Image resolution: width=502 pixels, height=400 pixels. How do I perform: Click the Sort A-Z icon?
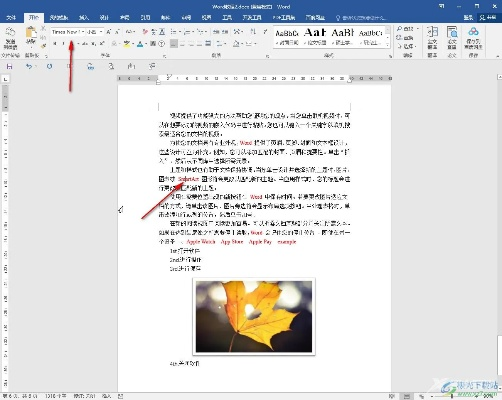pyautogui.click(x=253, y=32)
